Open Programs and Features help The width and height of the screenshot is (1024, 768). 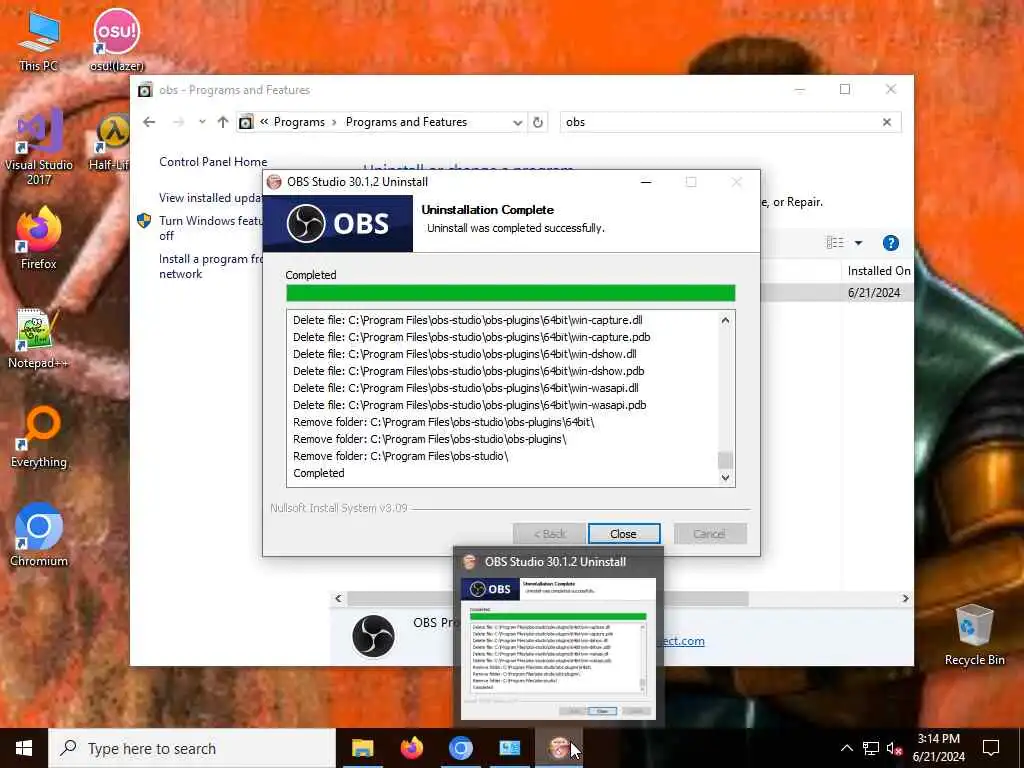[891, 243]
